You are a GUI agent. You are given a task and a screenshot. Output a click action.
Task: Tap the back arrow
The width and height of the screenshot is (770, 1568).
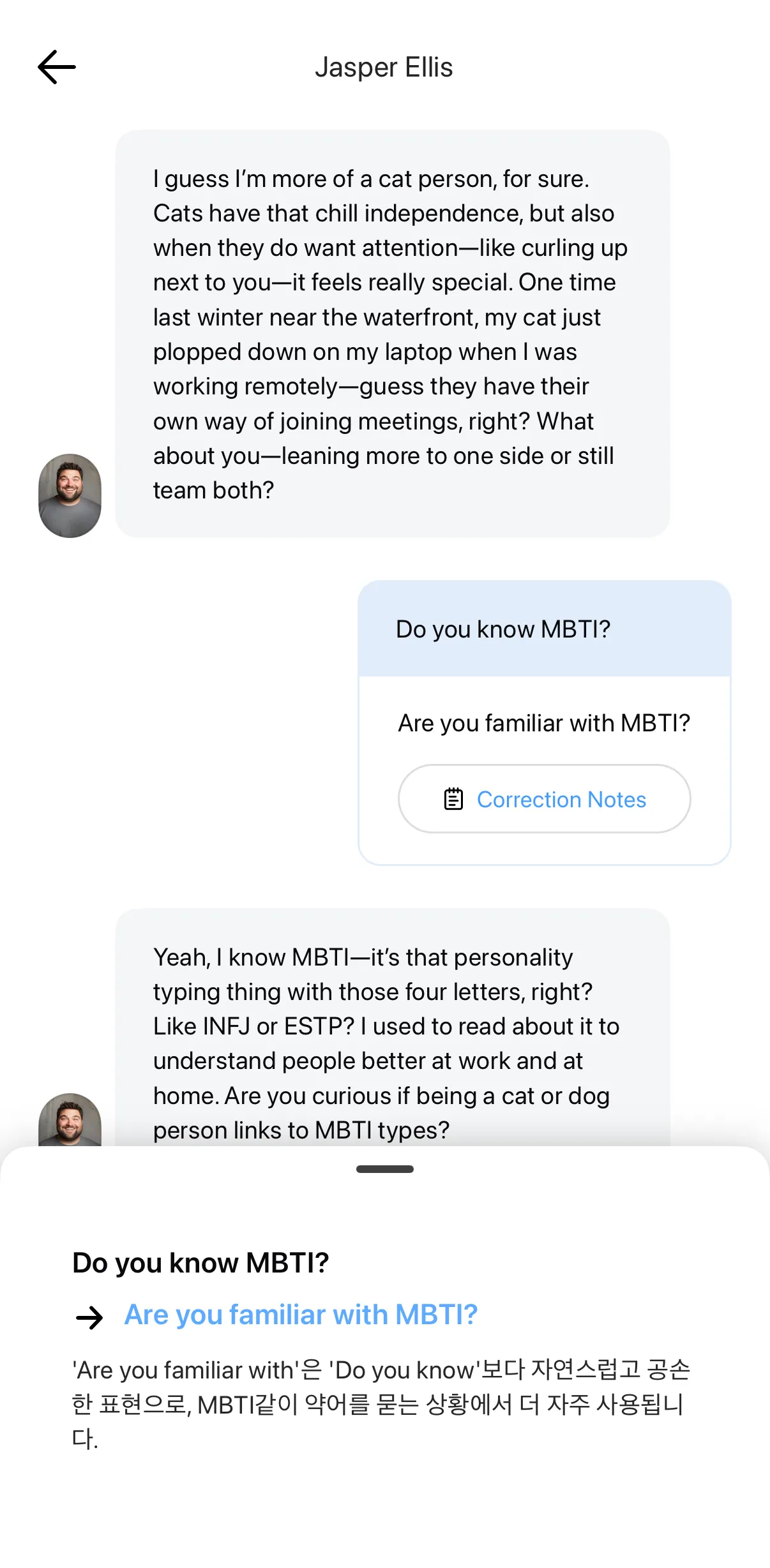click(57, 67)
